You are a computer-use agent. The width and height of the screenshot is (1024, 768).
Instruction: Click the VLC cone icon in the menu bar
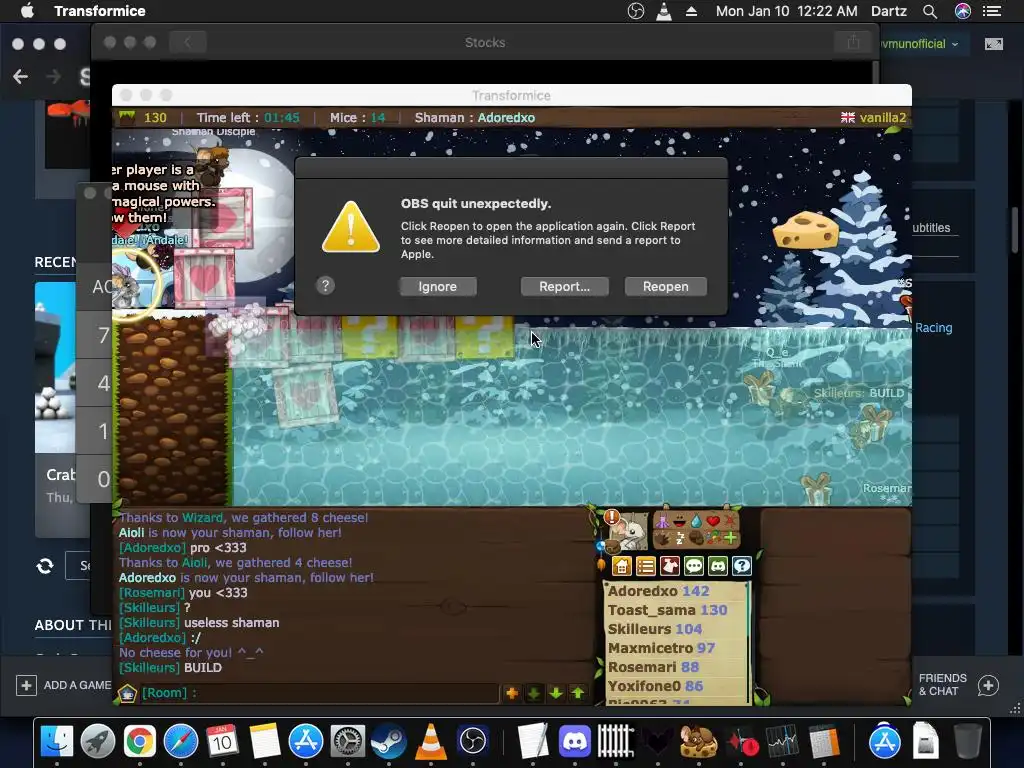tap(664, 11)
